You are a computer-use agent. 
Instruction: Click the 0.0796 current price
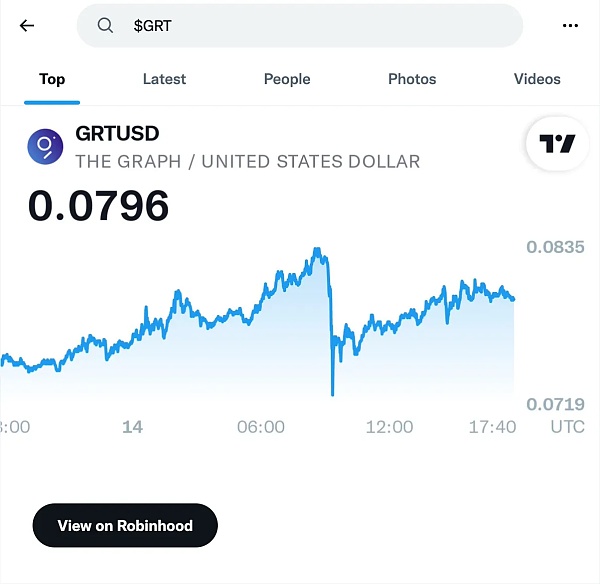[98, 206]
